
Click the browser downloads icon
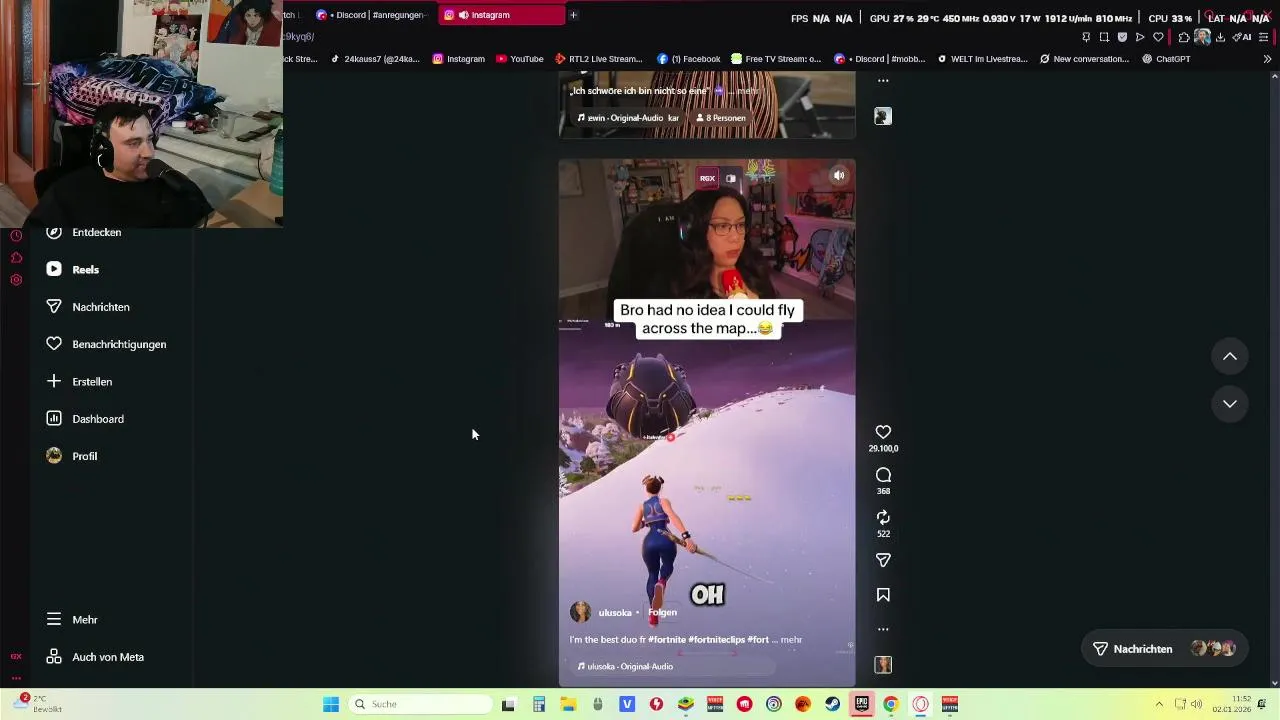[1220, 37]
